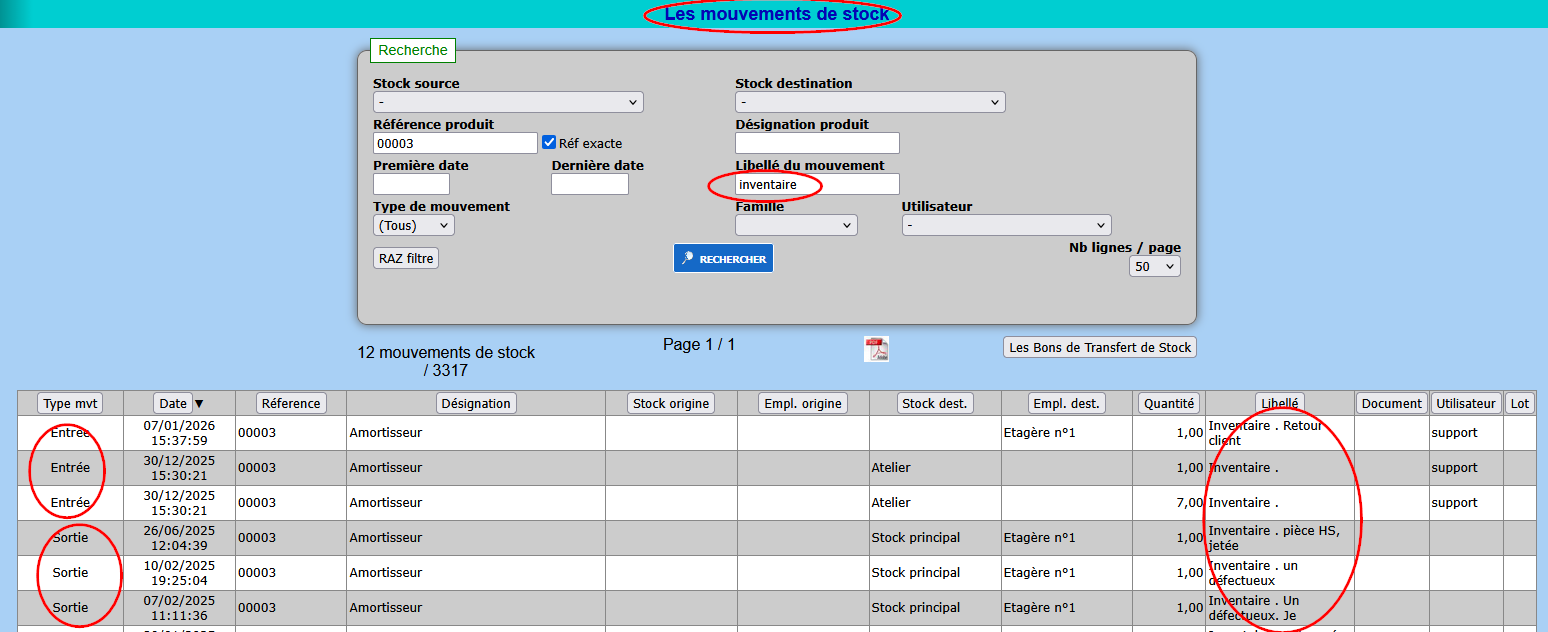Click the Libellé column header
Viewport: 1548px width, 632px height.
(1279, 403)
